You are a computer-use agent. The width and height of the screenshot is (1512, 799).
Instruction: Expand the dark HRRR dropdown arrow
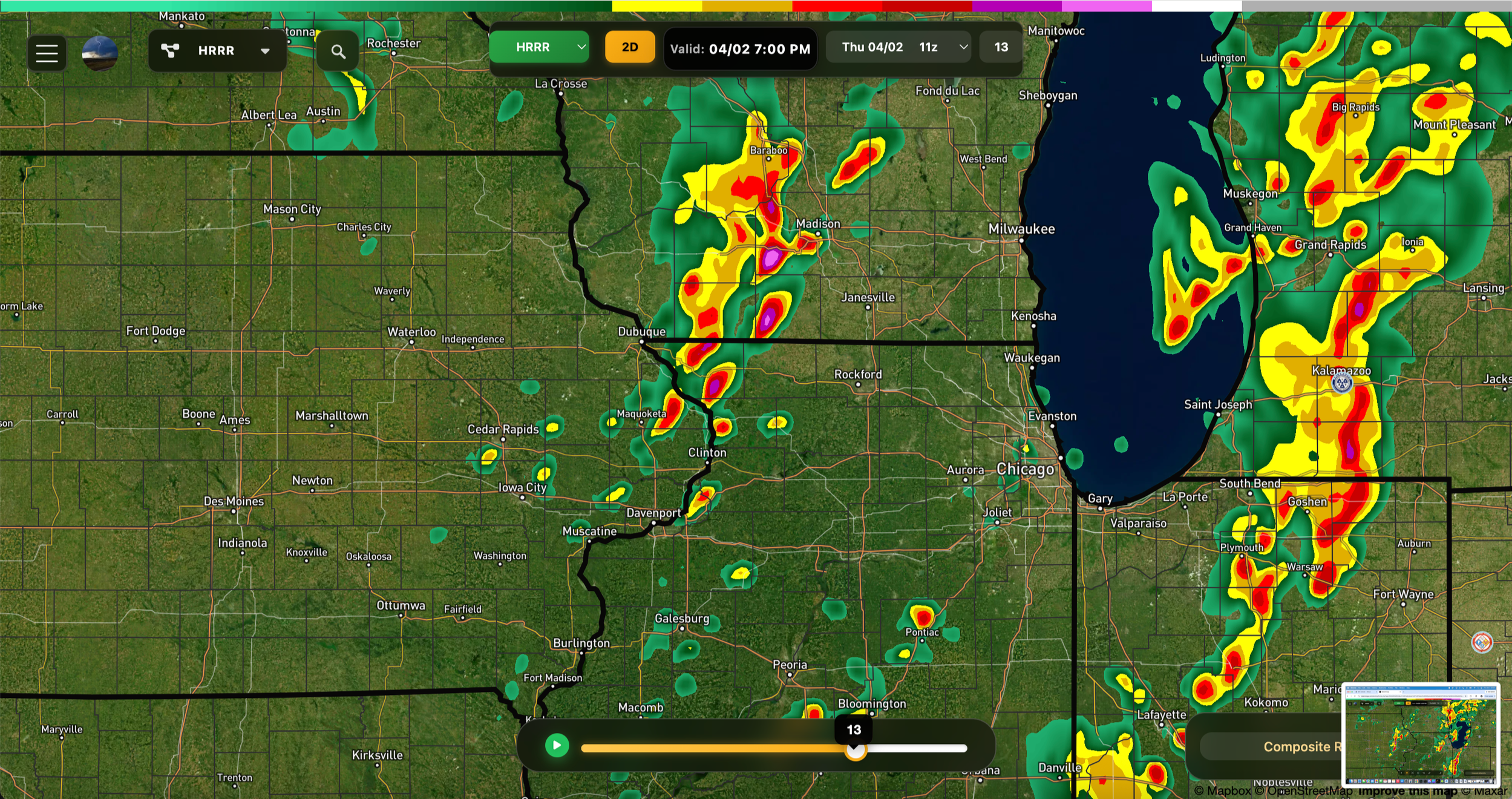tap(265, 51)
